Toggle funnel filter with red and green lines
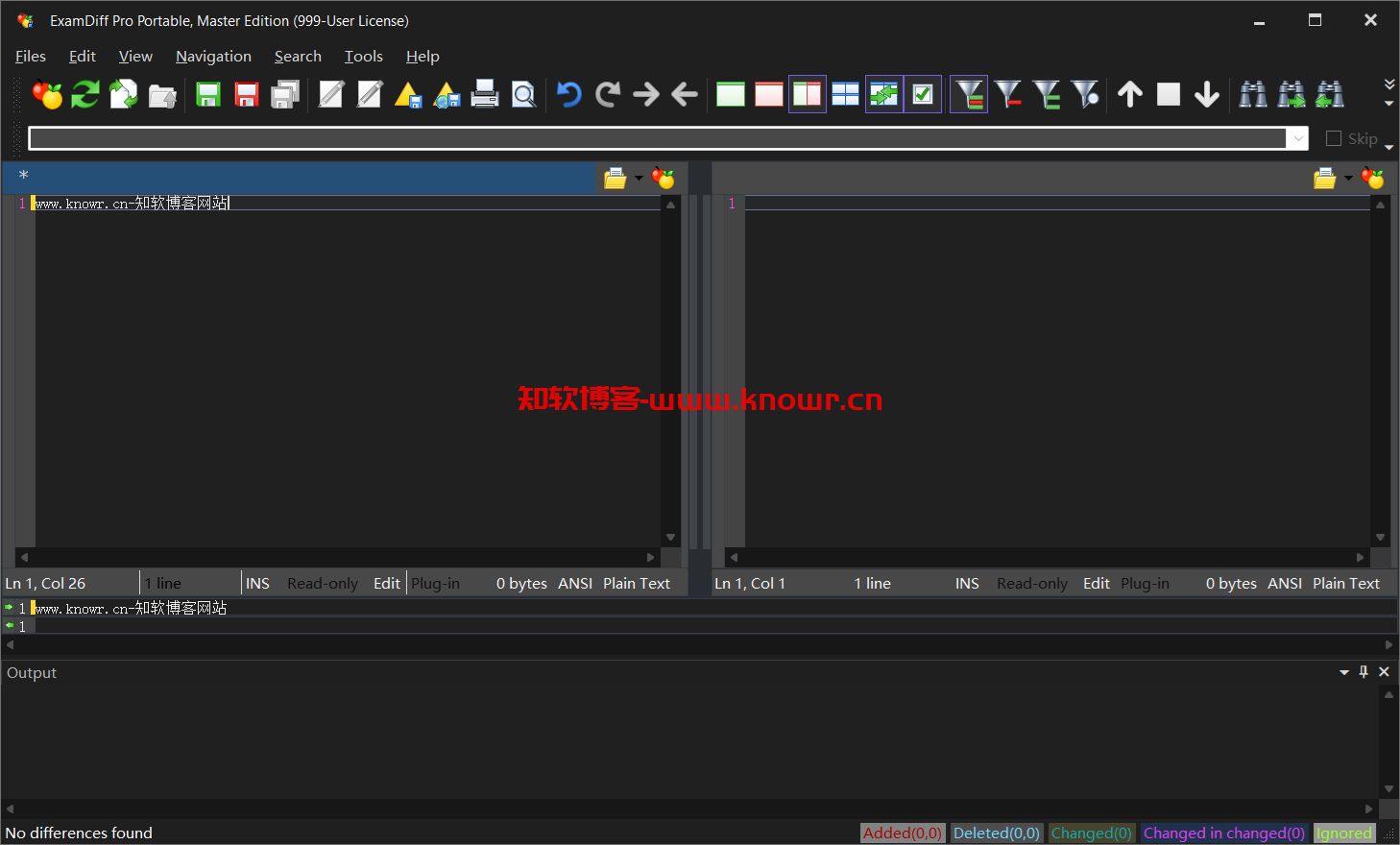 (969, 94)
